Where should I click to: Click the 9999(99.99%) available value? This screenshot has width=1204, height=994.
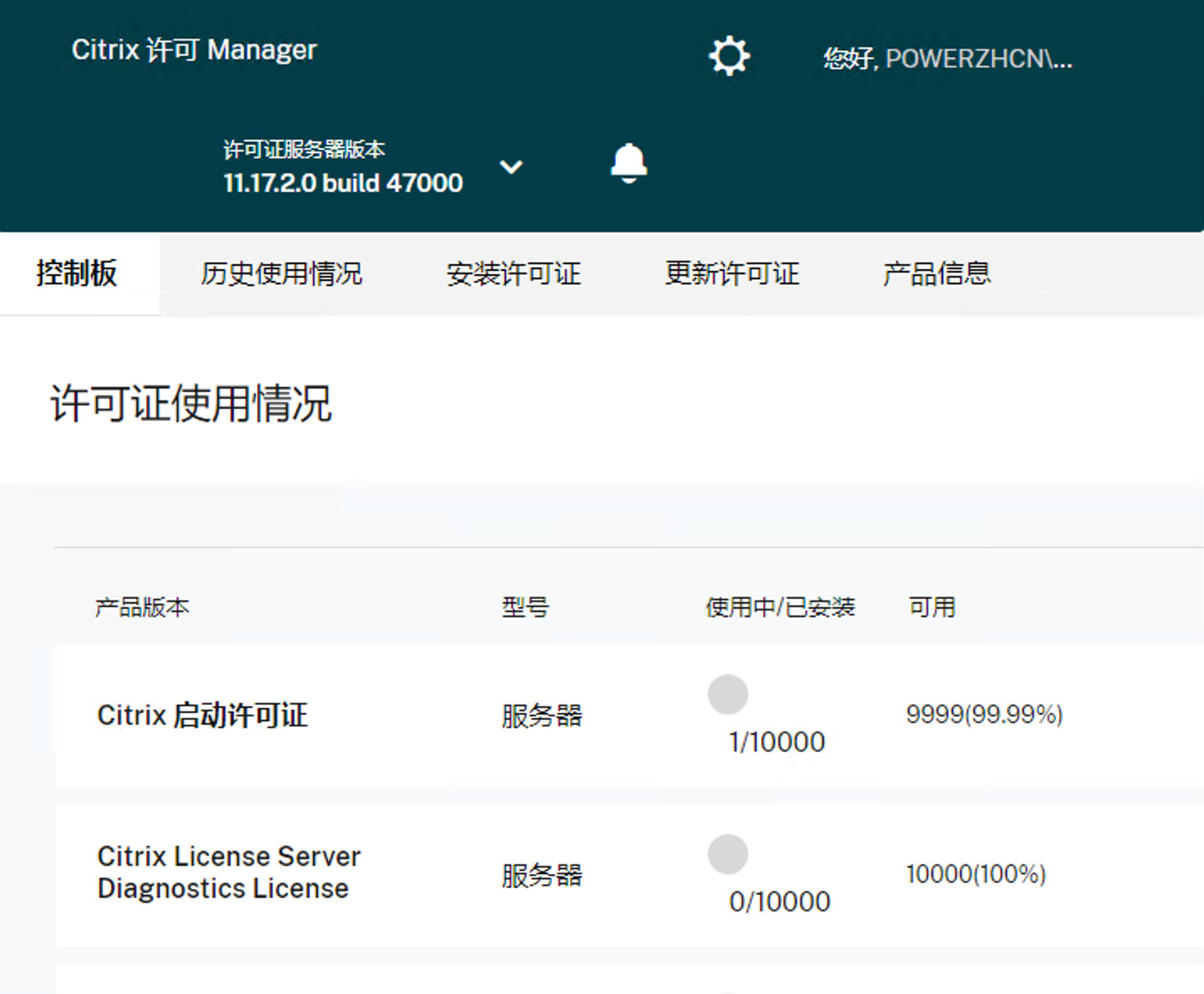(x=985, y=715)
